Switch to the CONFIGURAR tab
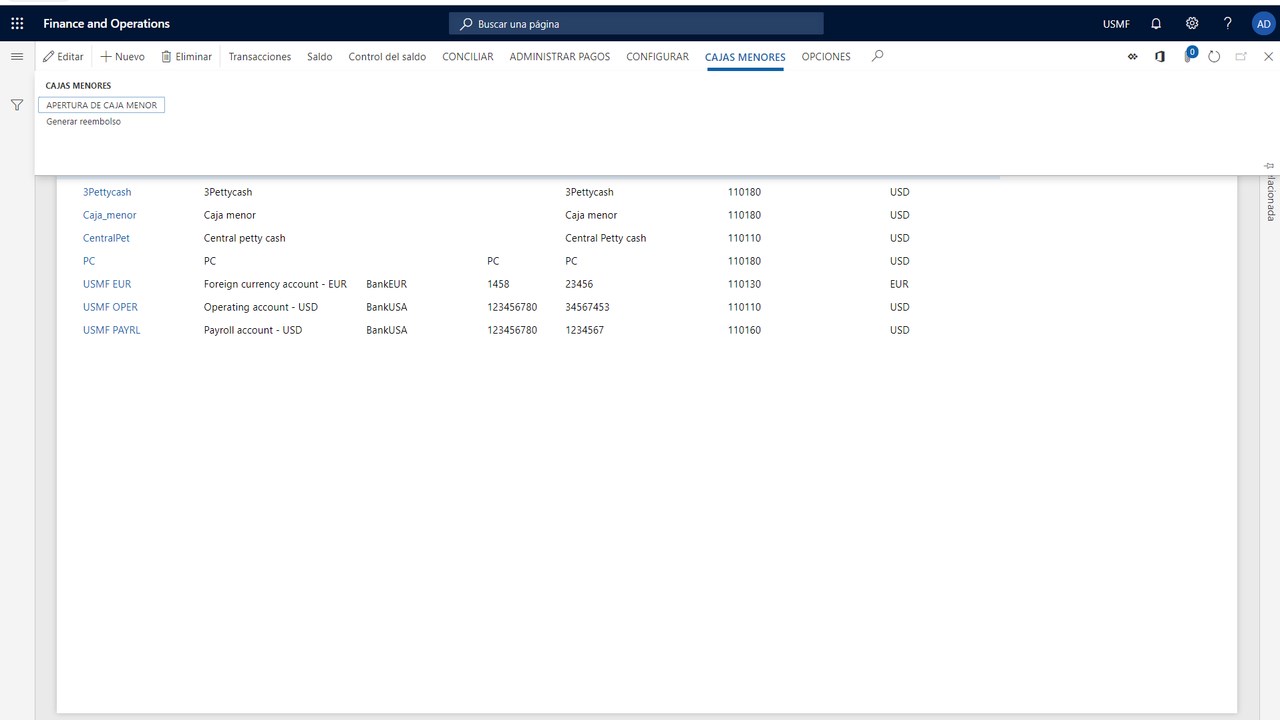This screenshot has height=720, width=1280. click(x=658, y=57)
